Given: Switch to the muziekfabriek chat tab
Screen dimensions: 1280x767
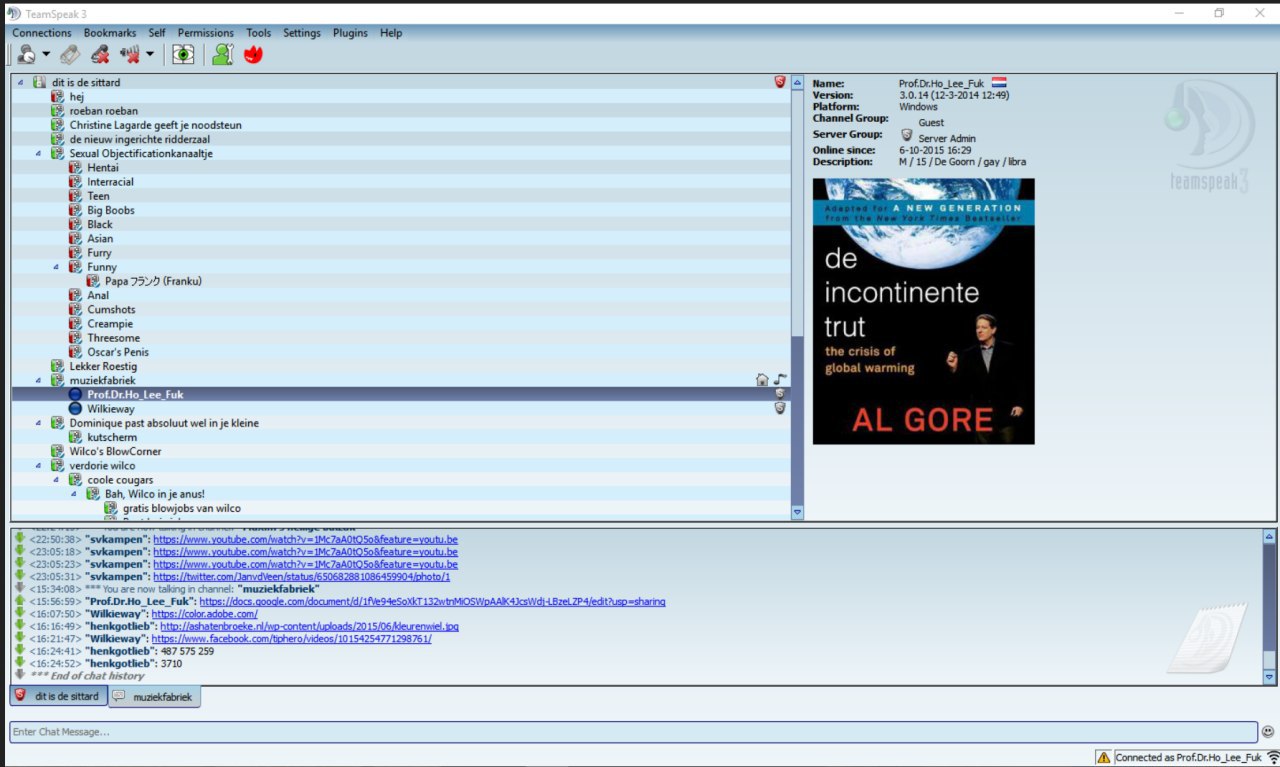Looking at the screenshot, I should [157, 696].
